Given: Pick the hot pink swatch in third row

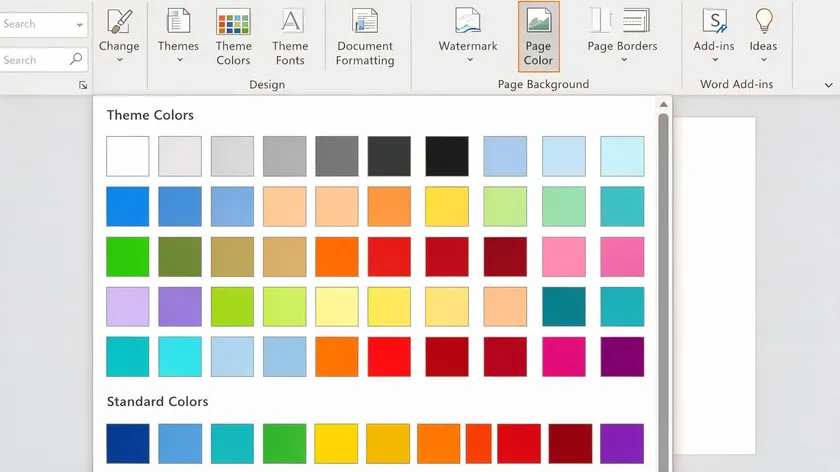Looking at the screenshot, I should pos(622,257).
